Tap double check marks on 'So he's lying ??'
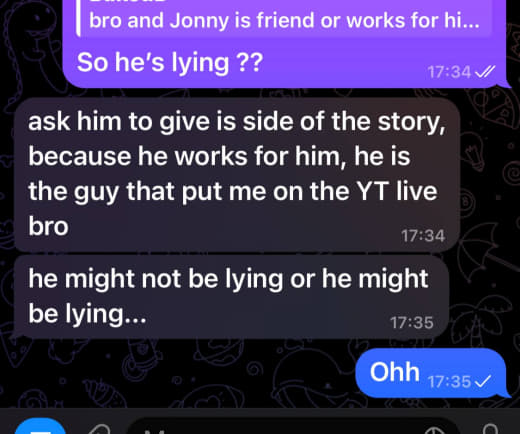The height and width of the screenshot is (434, 520). tap(485, 71)
